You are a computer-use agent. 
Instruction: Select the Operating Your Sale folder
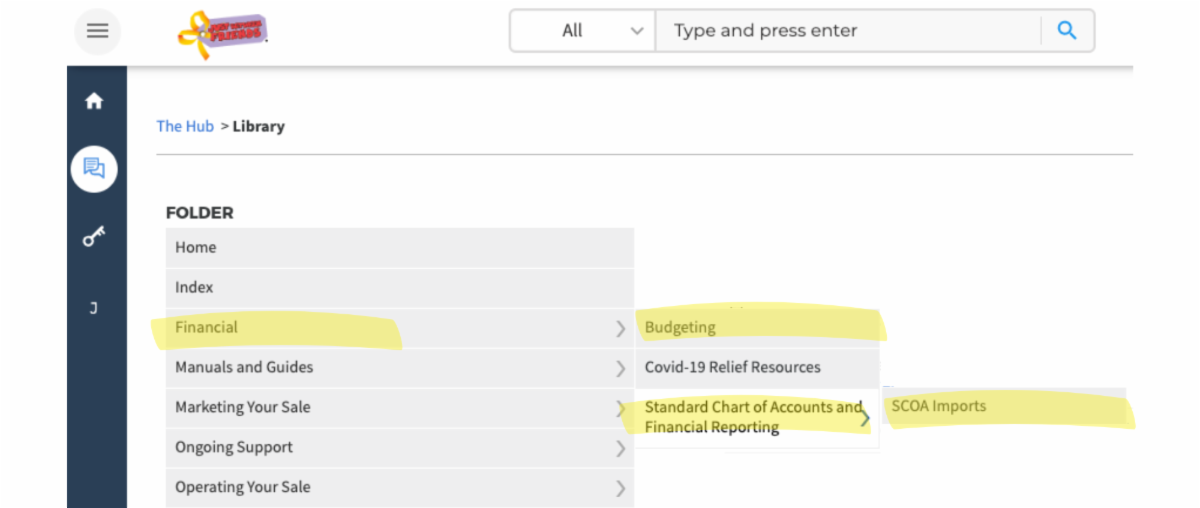pyautogui.click(x=243, y=487)
